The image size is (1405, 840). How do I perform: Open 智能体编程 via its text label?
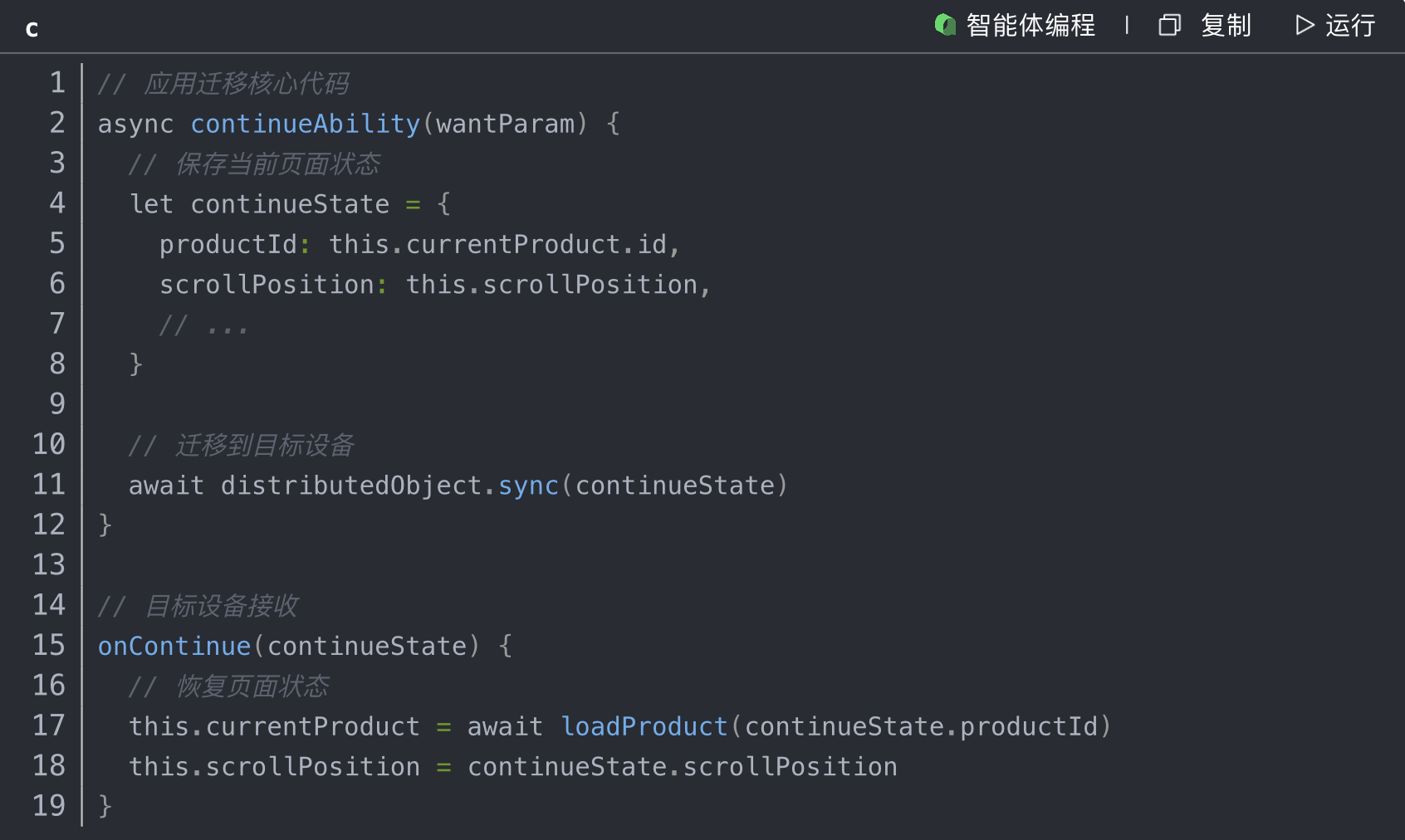coord(1030,26)
